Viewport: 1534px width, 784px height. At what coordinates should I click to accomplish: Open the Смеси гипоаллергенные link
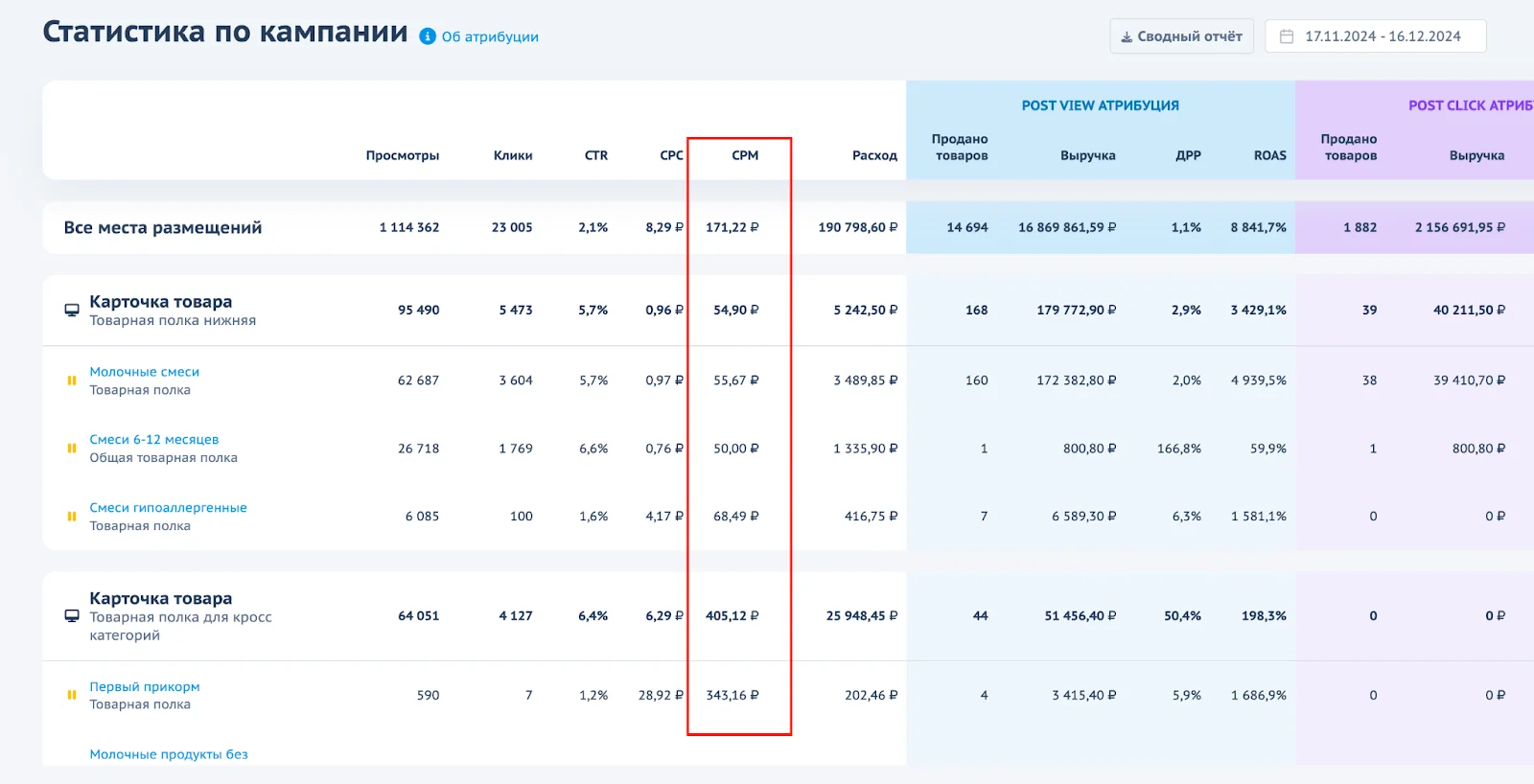click(x=169, y=508)
